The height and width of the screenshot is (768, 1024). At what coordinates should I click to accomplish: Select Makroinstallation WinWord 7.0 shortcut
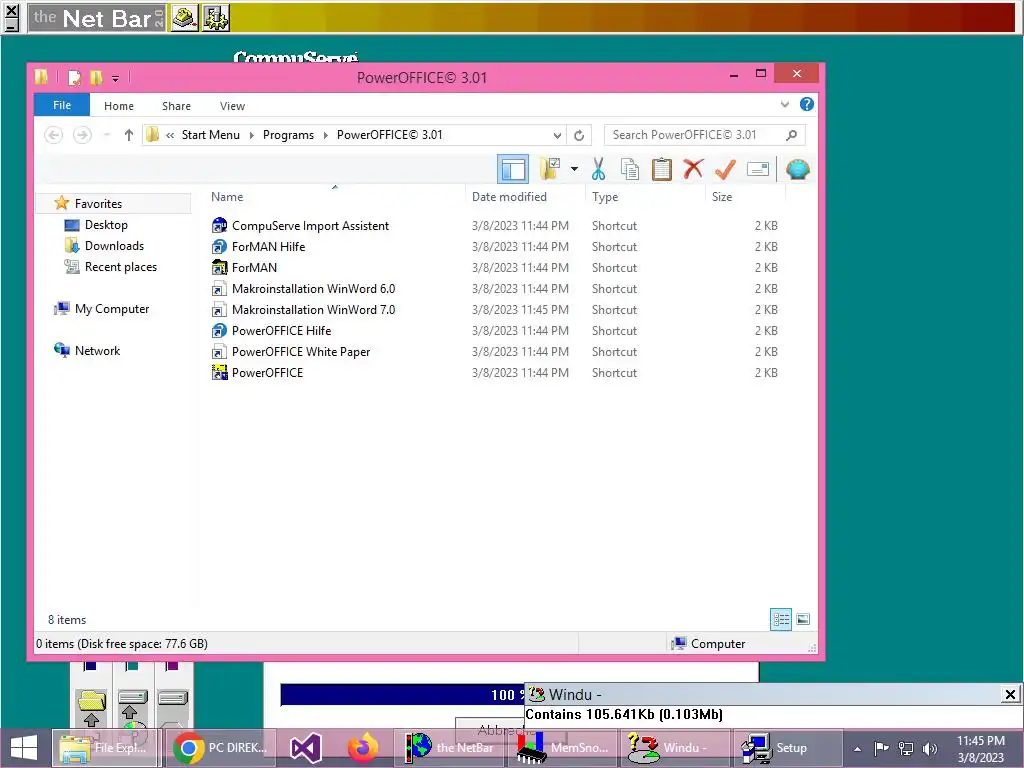pyautogui.click(x=313, y=310)
